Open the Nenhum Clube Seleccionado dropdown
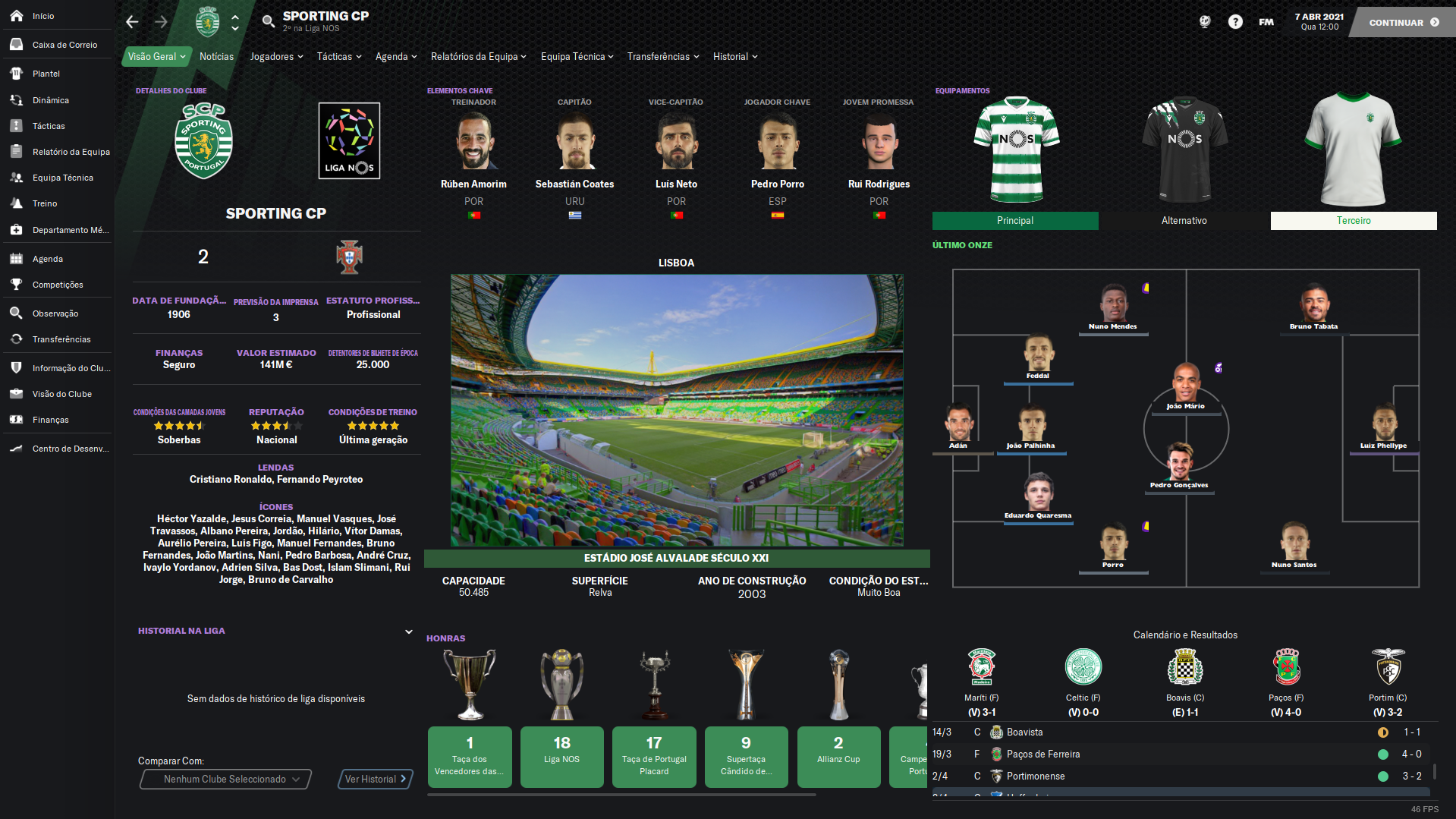Screen dimensions: 1456x819 [x=225, y=780]
